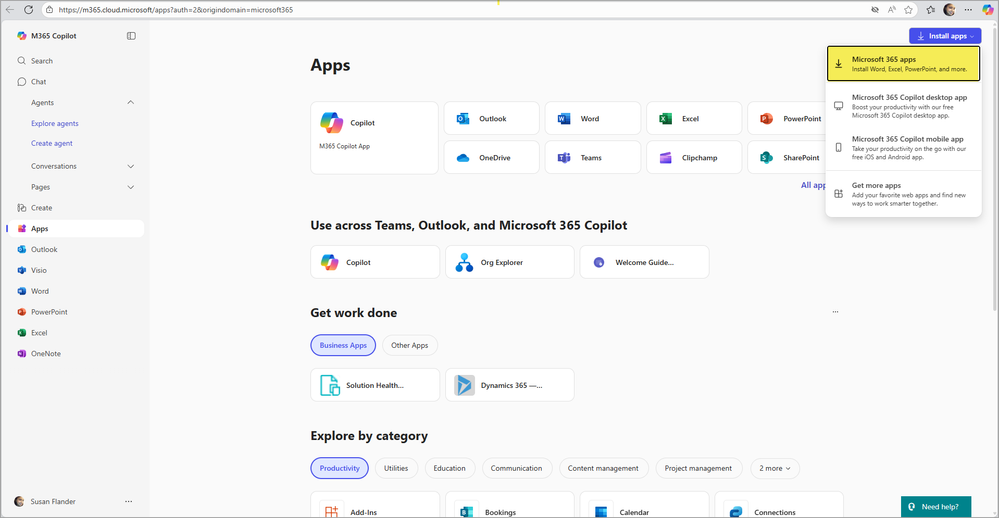This screenshot has width=999, height=518.
Task: Click the M365 Copilot logo icon
Action: [22, 36]
